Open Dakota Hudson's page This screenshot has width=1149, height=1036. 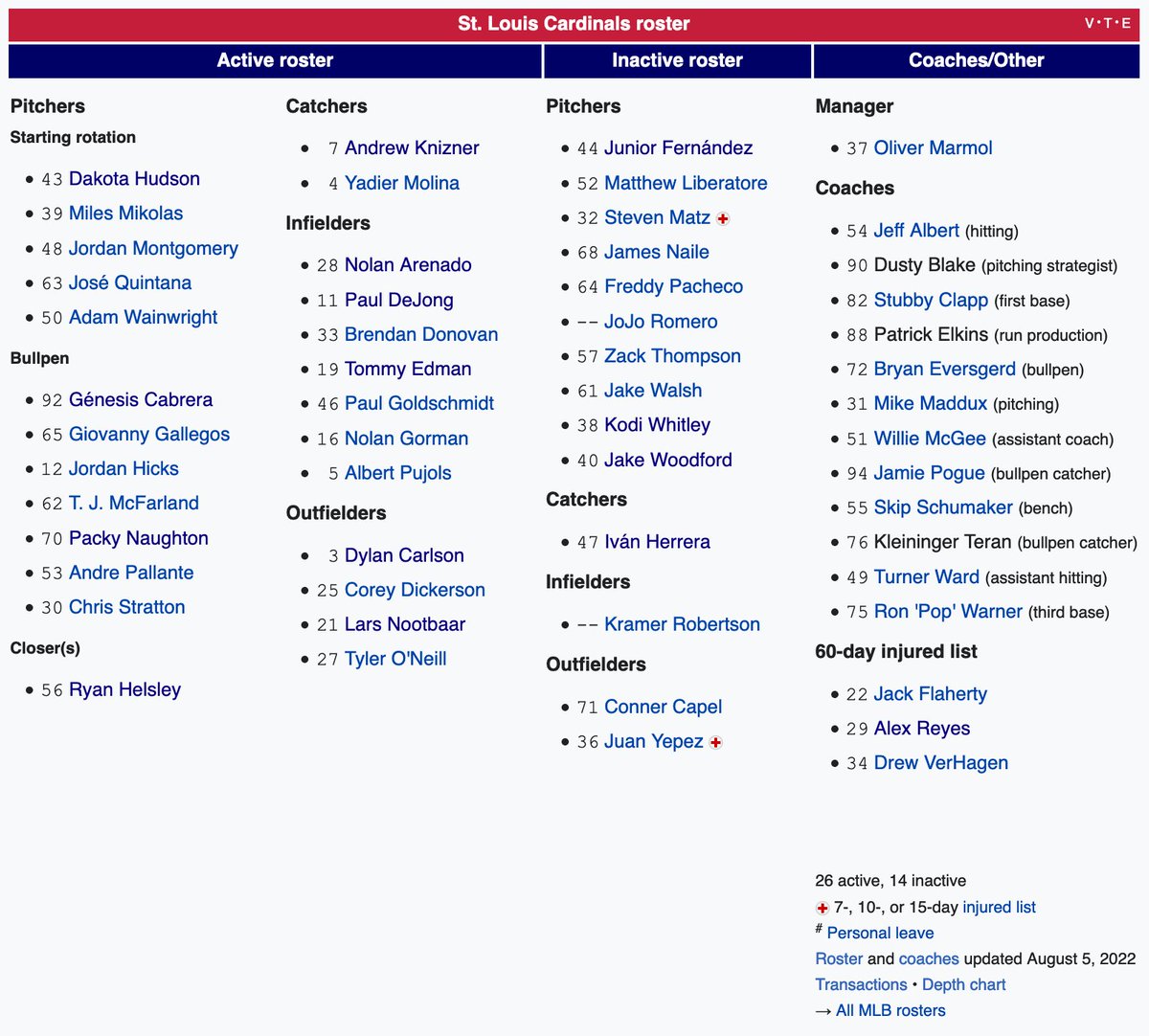click(134, 179)
